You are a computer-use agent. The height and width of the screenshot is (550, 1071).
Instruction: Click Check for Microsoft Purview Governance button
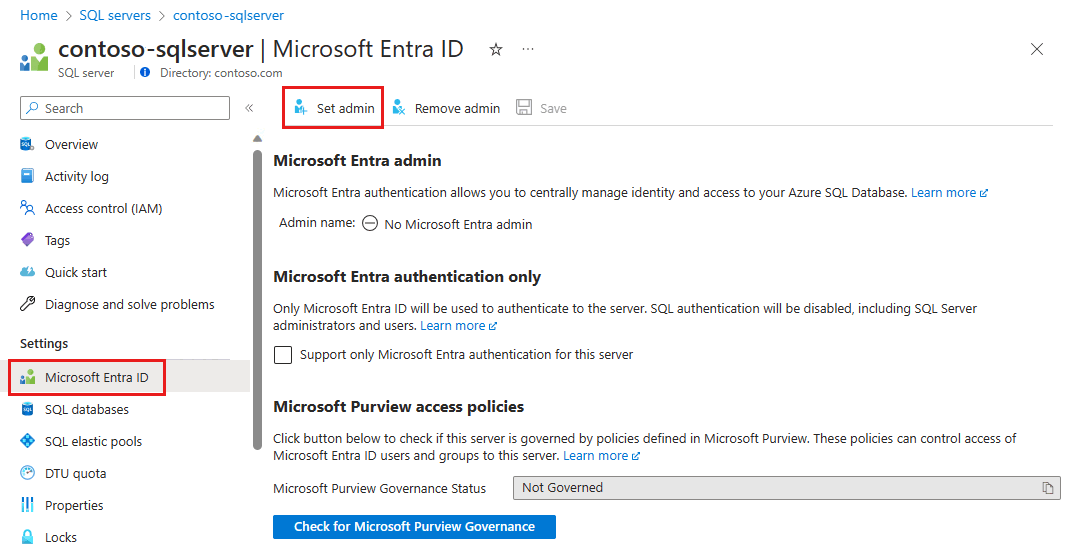(414, 527)
